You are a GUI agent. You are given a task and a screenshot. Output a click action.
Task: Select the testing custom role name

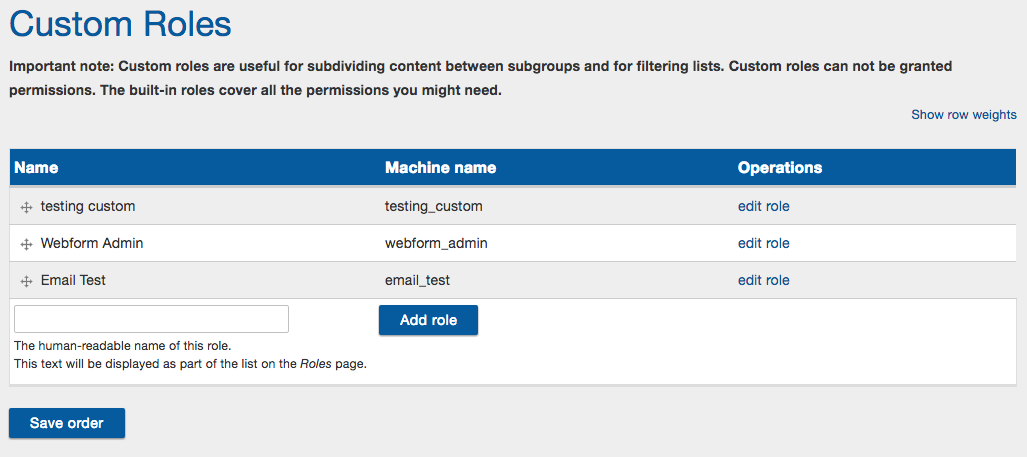pos(88,206)
